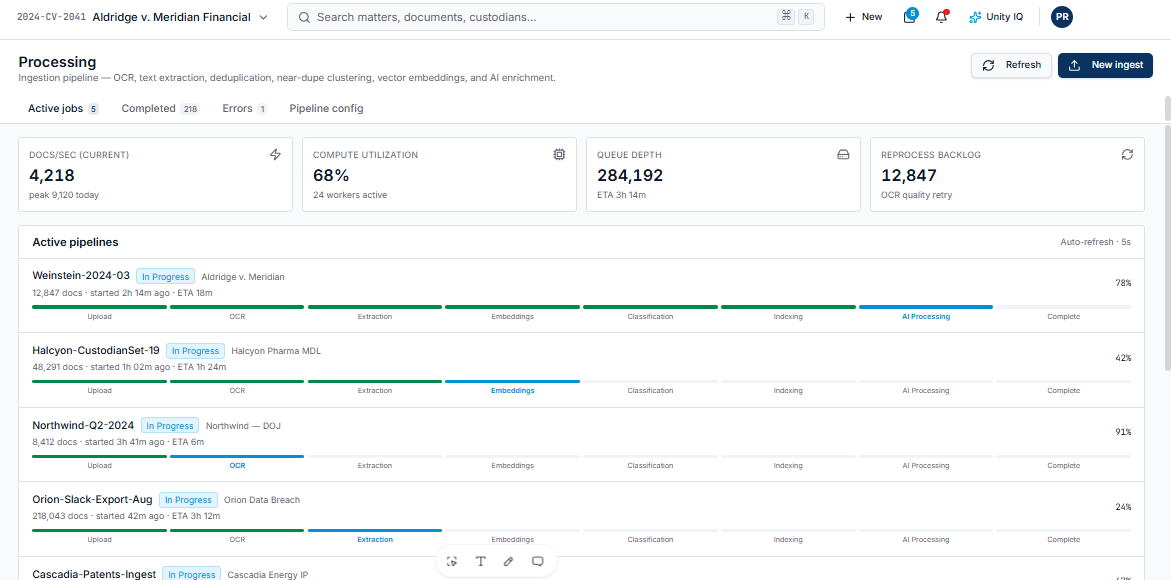
Task: Click the OCR stage bar for Northwind-Q2-2024
Action: click(x=237, y=456)
